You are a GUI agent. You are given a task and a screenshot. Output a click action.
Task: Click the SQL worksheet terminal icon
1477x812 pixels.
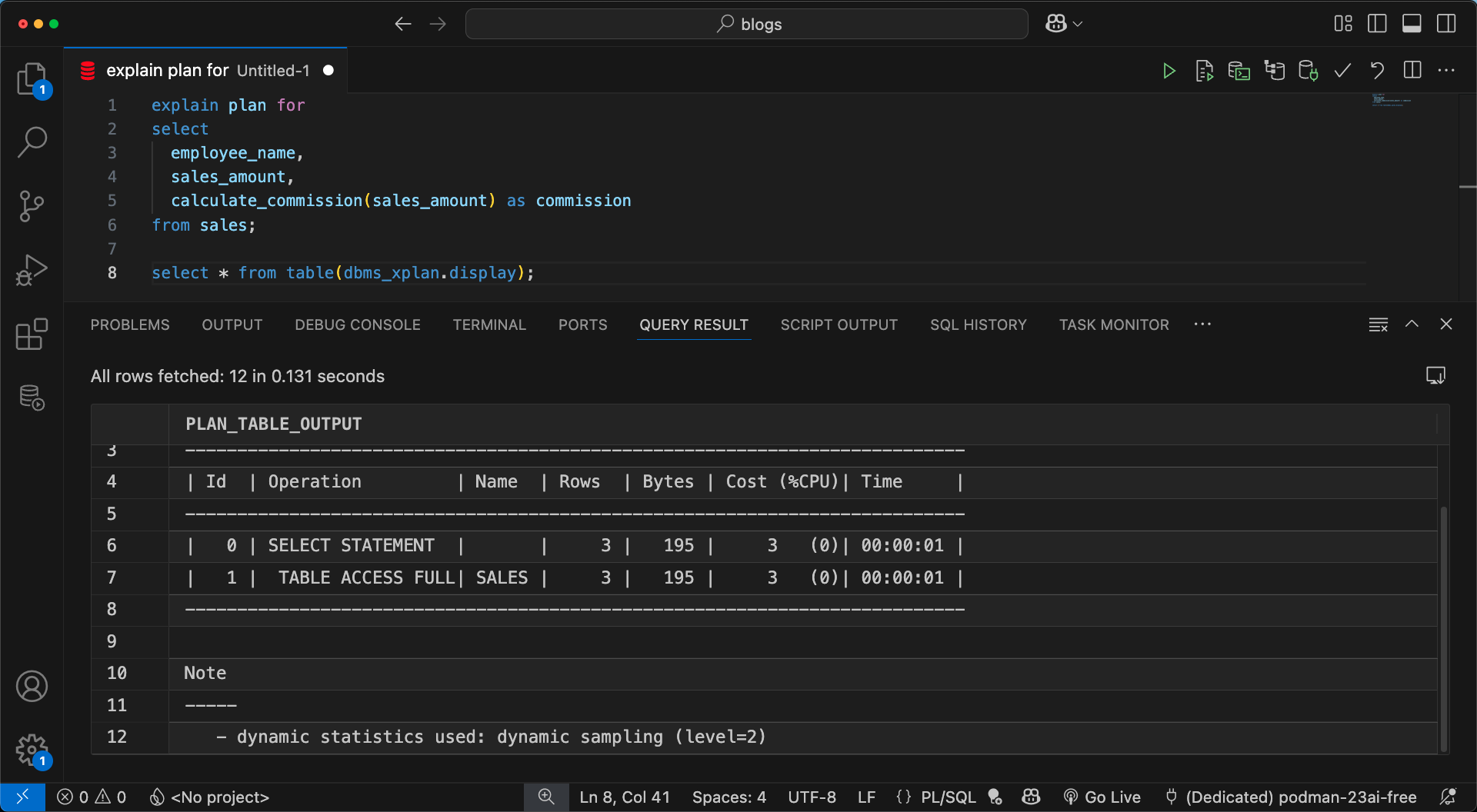click(x=1239, y=71)
